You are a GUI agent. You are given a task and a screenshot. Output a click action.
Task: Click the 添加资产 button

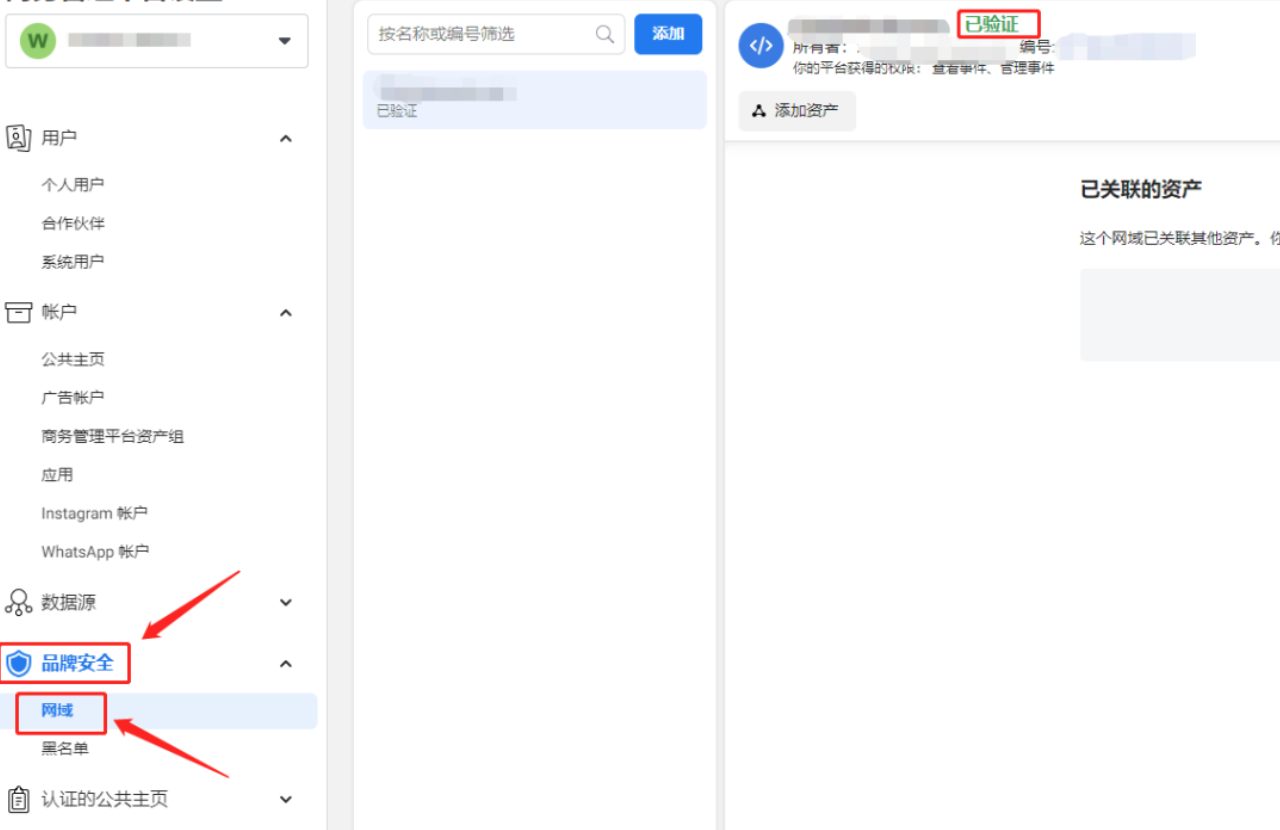tap(796, 110)
